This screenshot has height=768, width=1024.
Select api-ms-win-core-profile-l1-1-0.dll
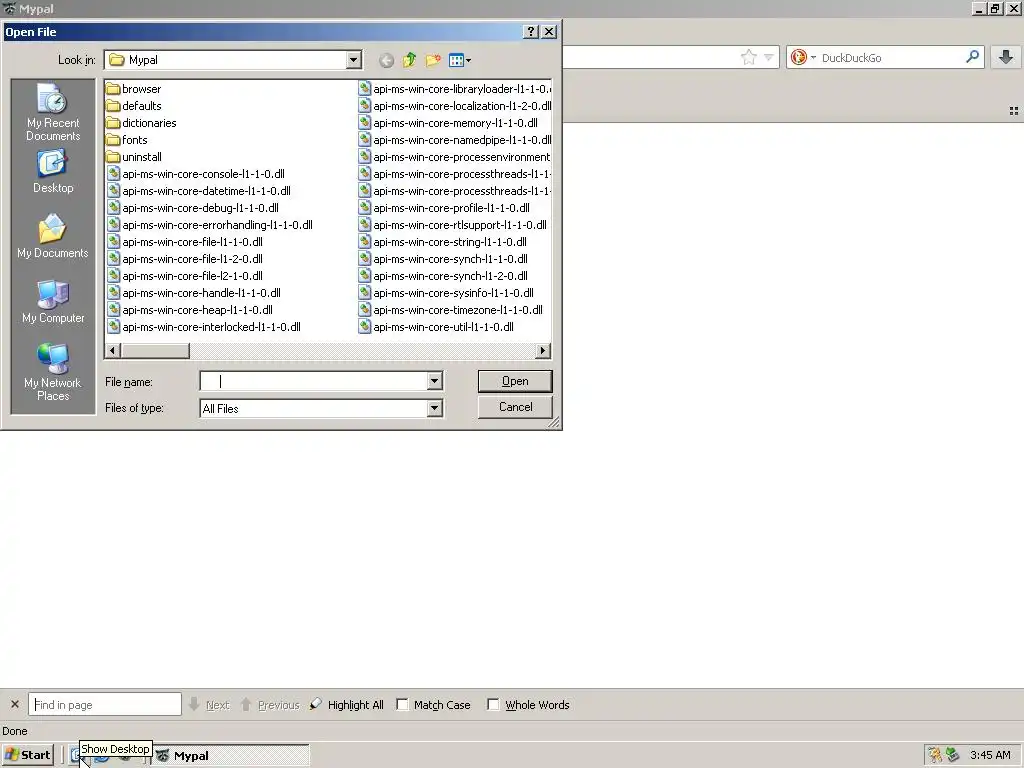pos(444,208)
